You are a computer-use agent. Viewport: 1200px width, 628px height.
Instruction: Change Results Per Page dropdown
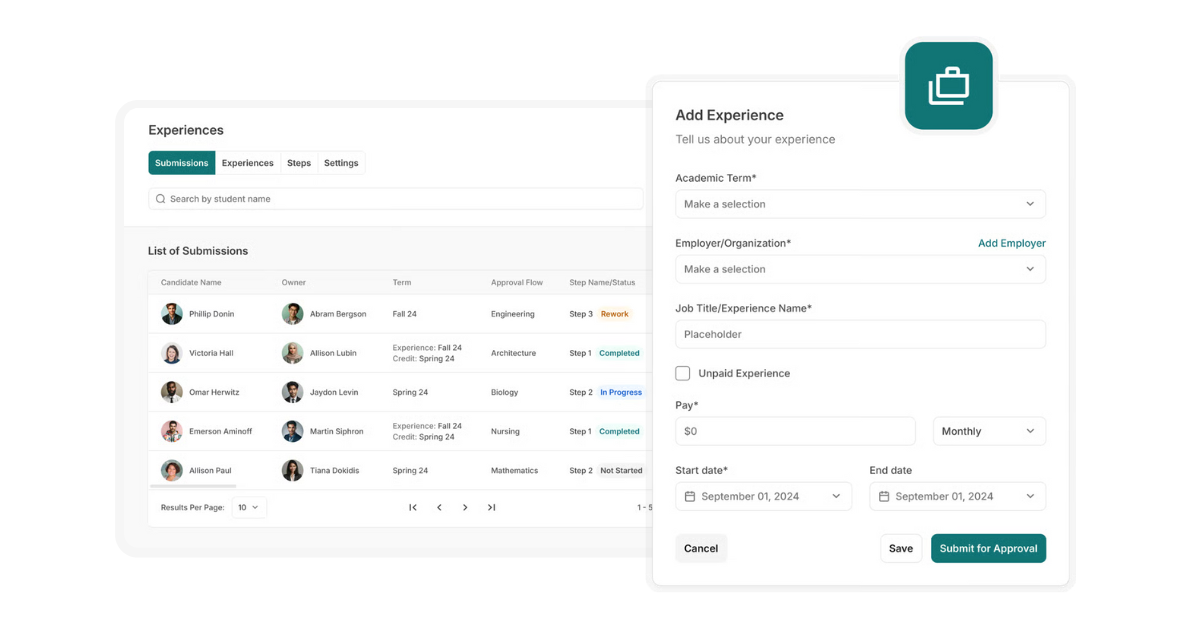(x=249, y=508)
